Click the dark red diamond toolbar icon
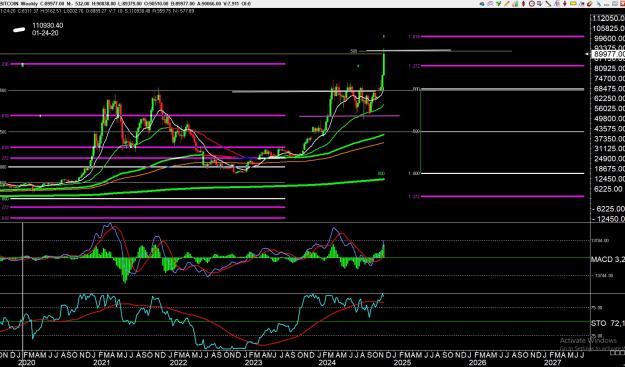 pyautogui.click(x=523, y=4)
